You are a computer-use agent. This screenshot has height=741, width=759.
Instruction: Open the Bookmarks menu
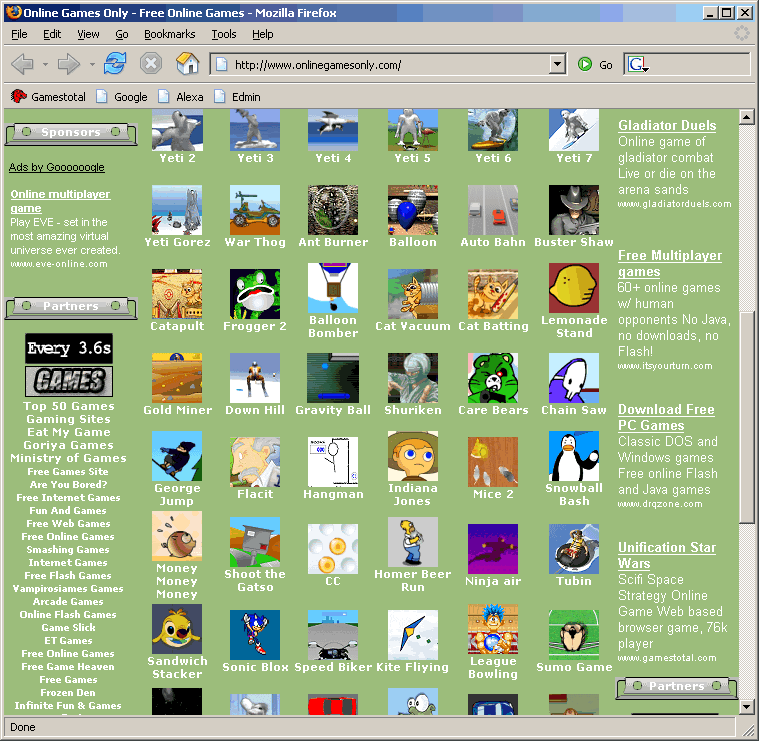click(x=169, y=34)
